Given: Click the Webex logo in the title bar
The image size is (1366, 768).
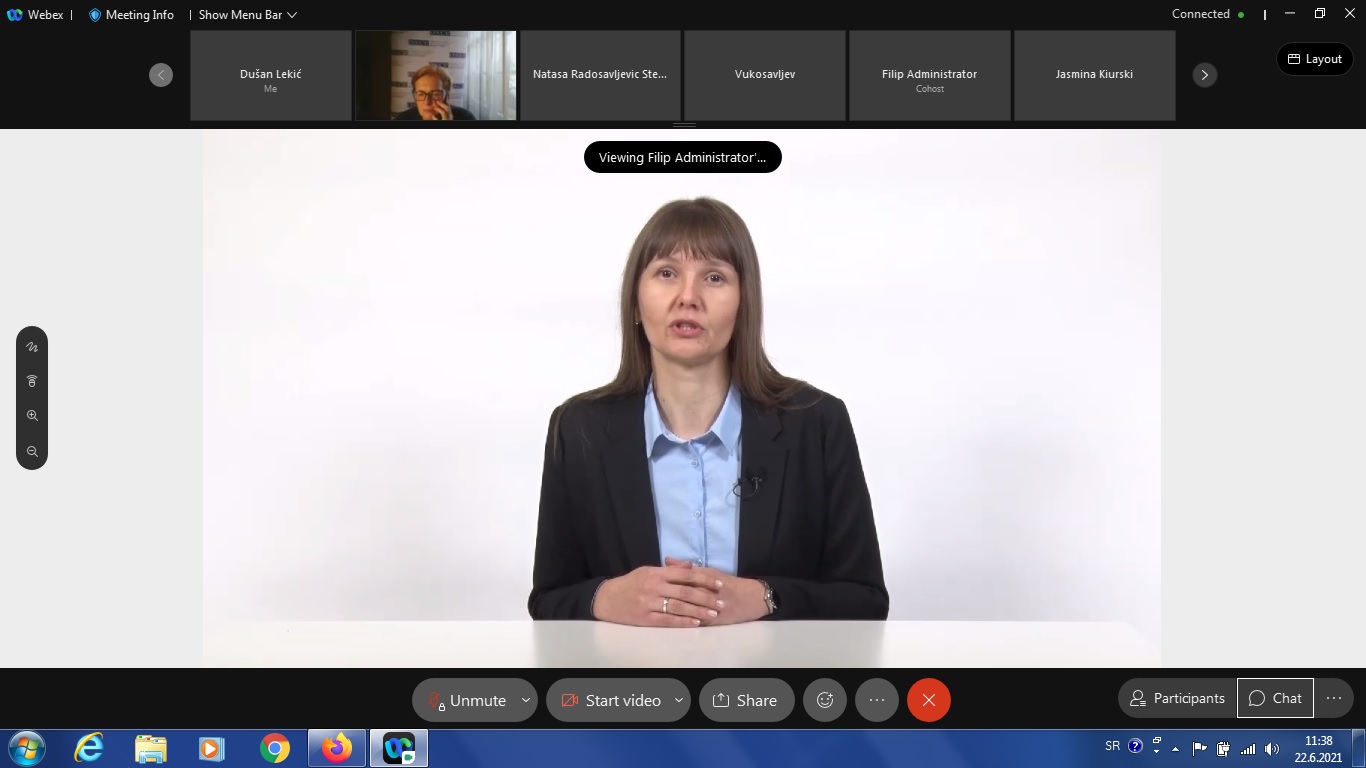Looking at the screenshot, I should point(15,15).
